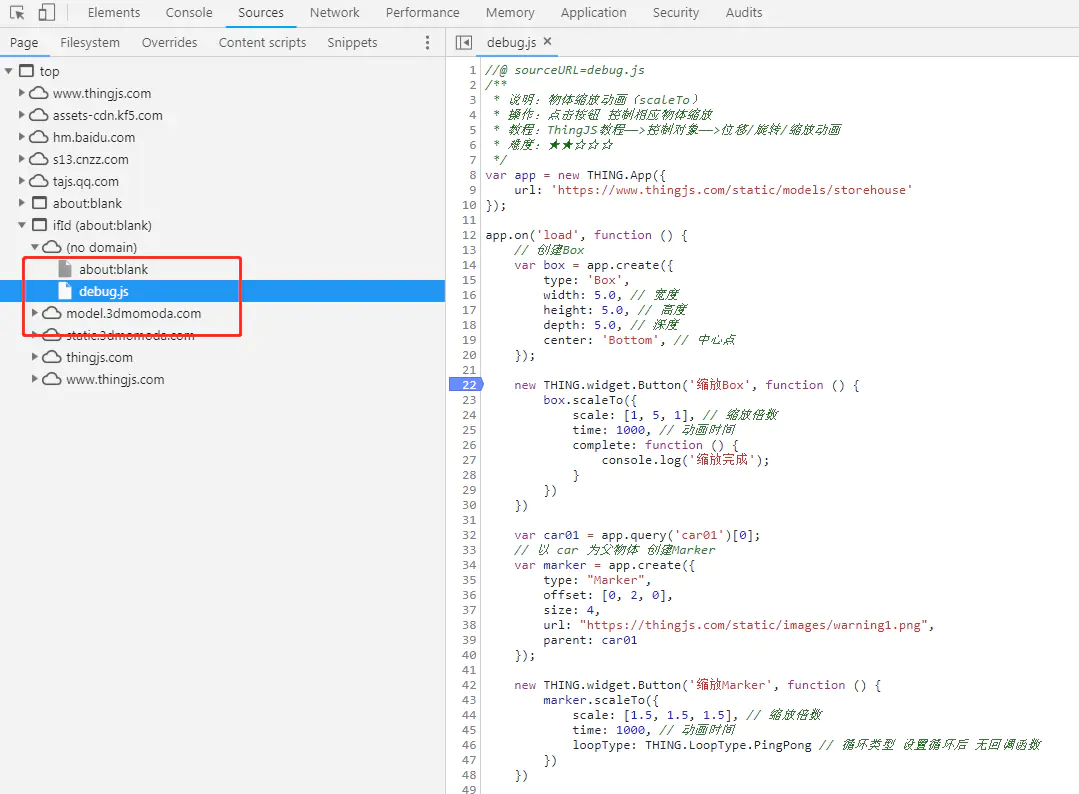Open the Memory tab

point(510,12)
